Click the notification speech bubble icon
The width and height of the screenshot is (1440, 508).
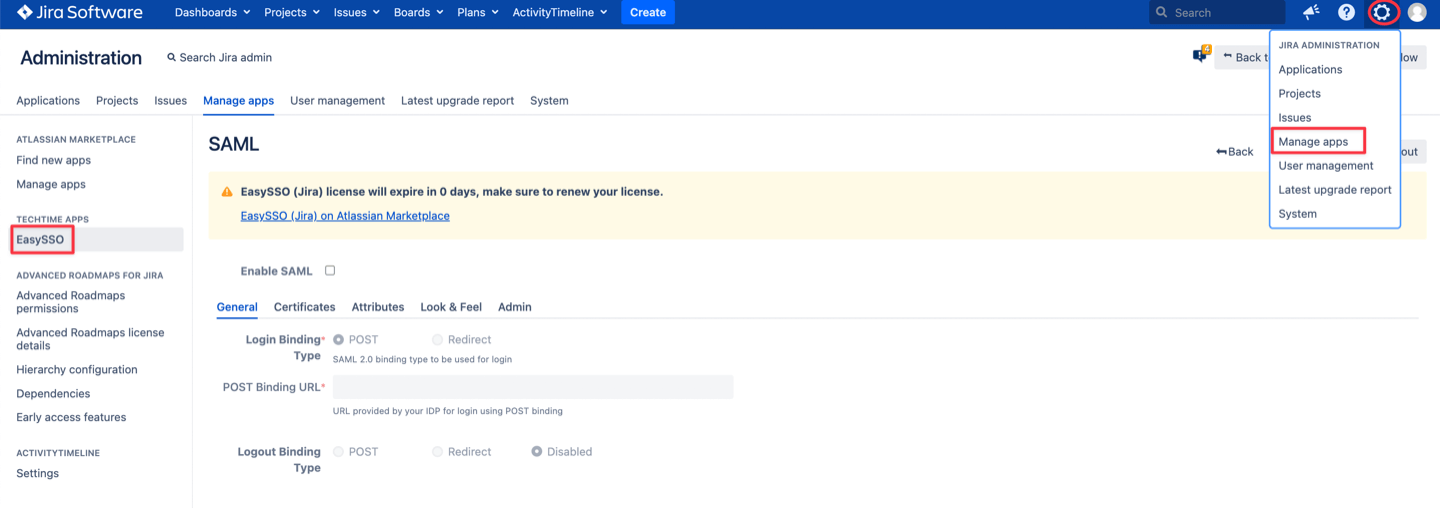[1200, 56]
